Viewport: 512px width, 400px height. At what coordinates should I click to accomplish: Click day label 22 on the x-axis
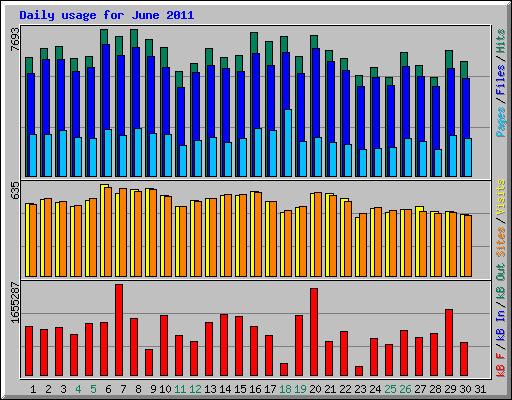point(345,389)
